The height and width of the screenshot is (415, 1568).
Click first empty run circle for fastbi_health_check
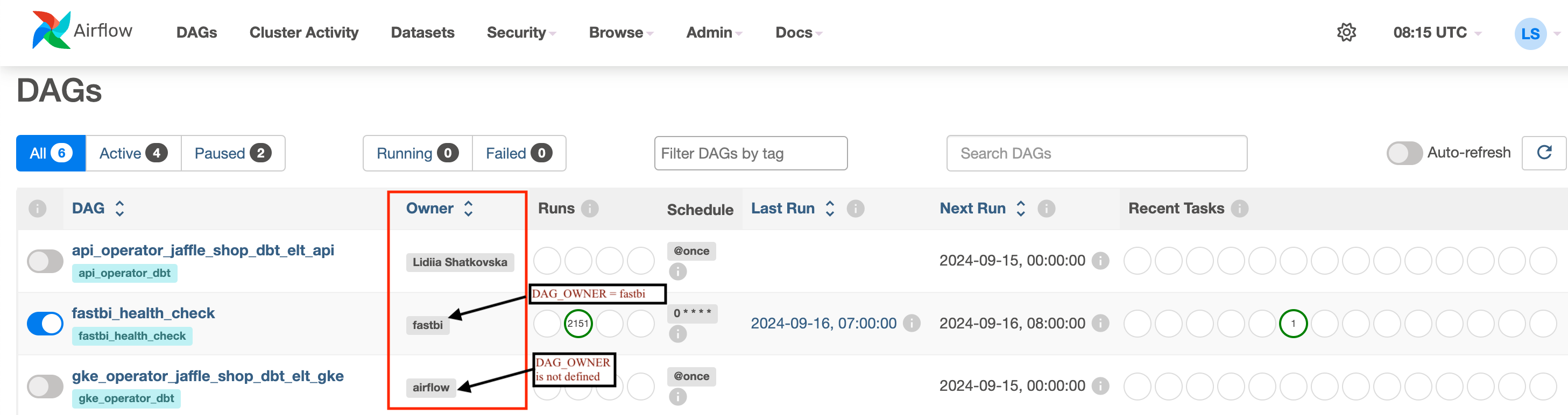click(547, 323)
